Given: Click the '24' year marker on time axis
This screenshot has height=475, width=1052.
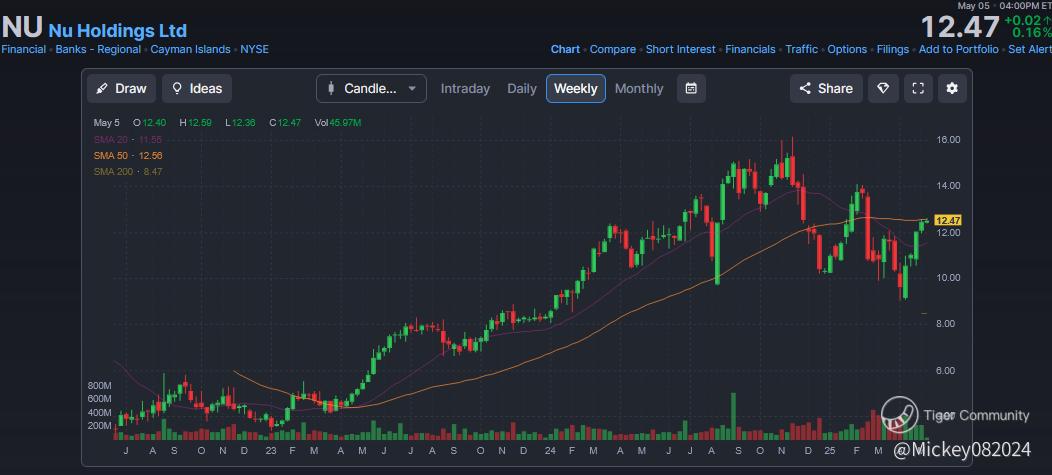Looking at the screenshot, I should [x=549, y=450].
